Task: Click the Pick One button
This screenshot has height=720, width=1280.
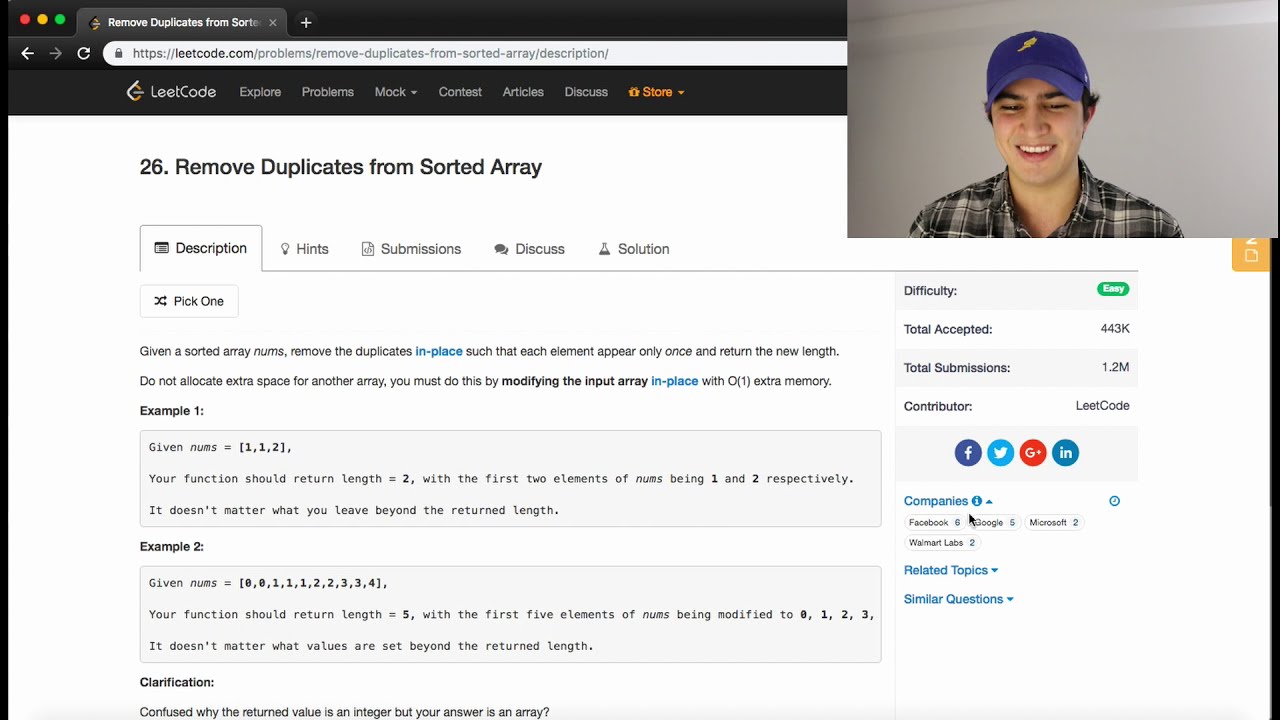Action: tap(189, 301)
